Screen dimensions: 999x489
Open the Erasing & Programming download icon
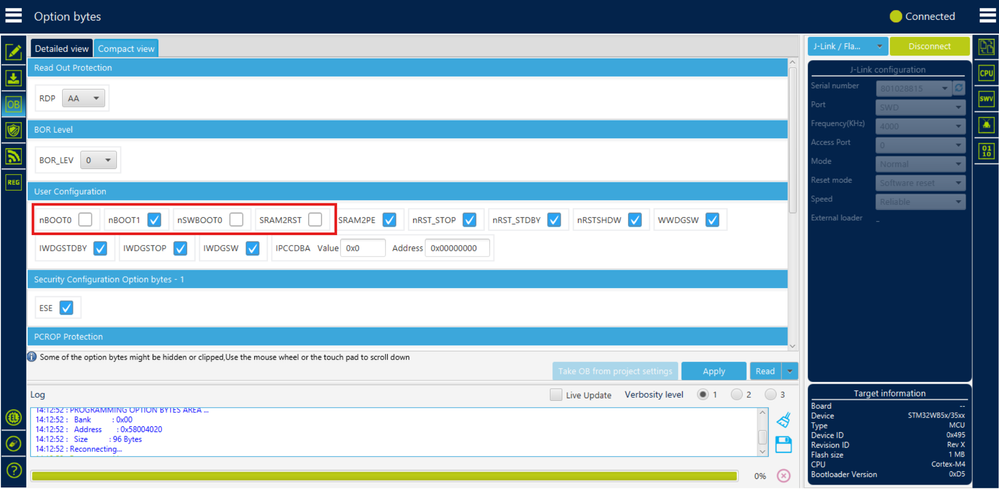(13, 78)
